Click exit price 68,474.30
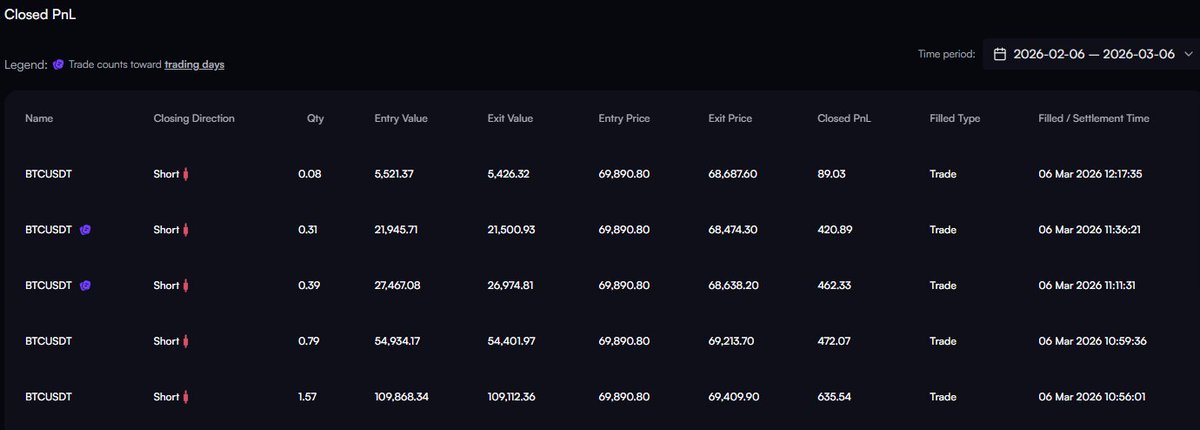The height and width of the screenshot is (430, 1200). click(734, 229)
